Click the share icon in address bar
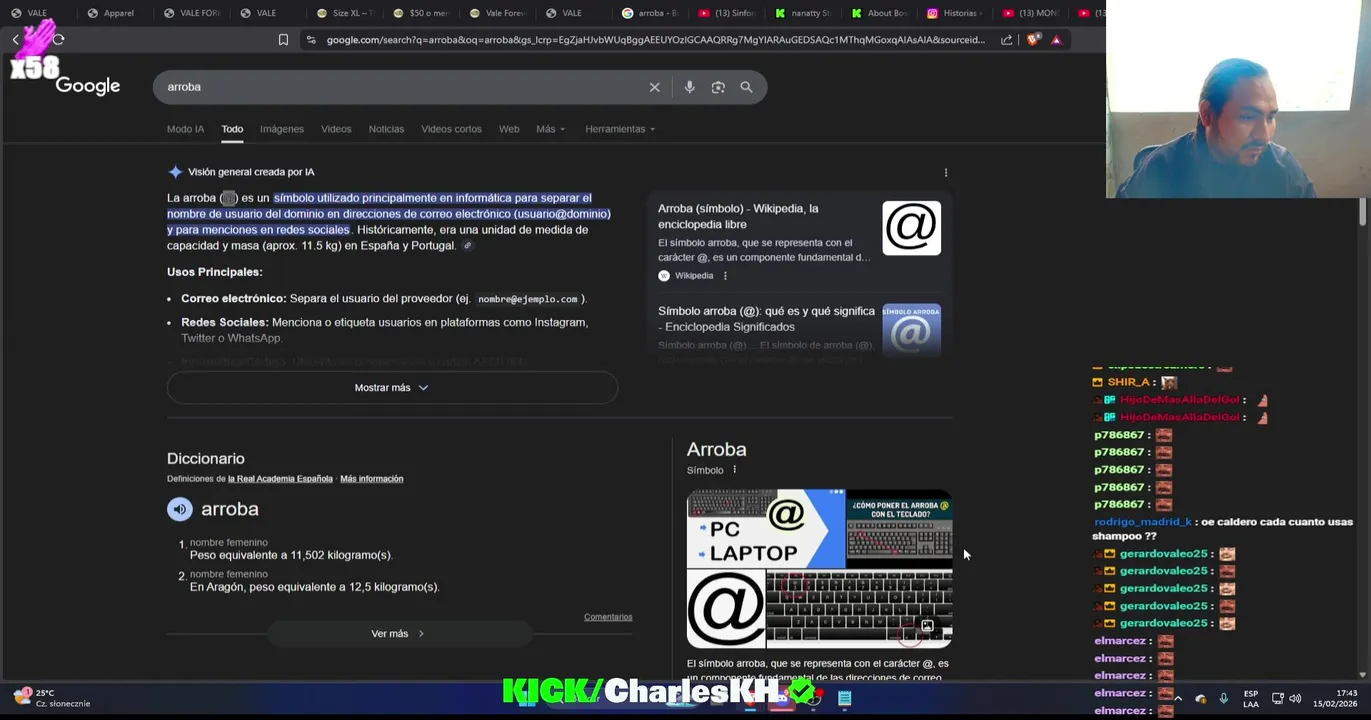Image resolution: width=1371 pixels, height=720 pixels. (1006, 40)
